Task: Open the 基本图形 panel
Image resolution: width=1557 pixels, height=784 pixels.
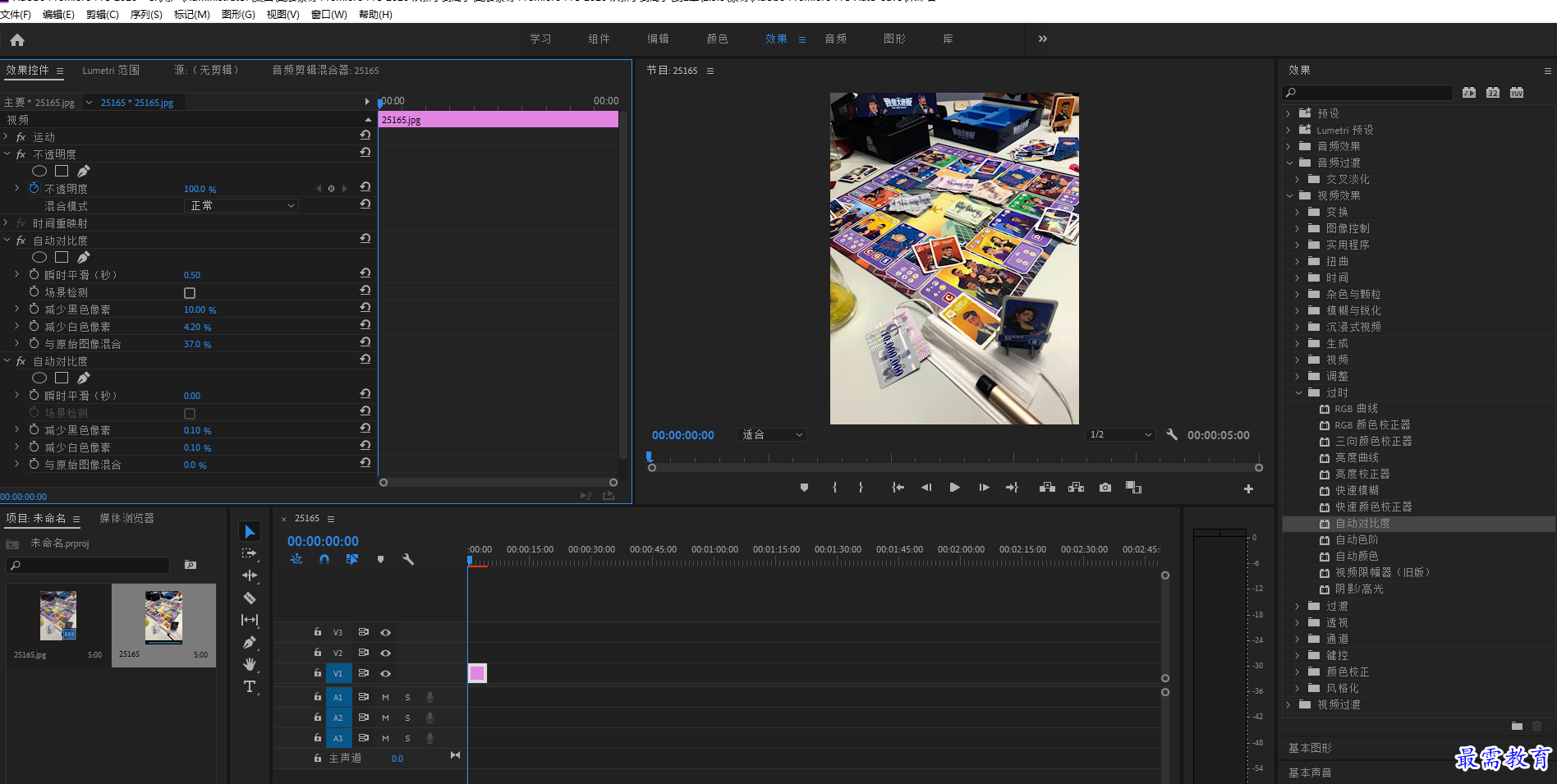Action: click(1310, 748)
